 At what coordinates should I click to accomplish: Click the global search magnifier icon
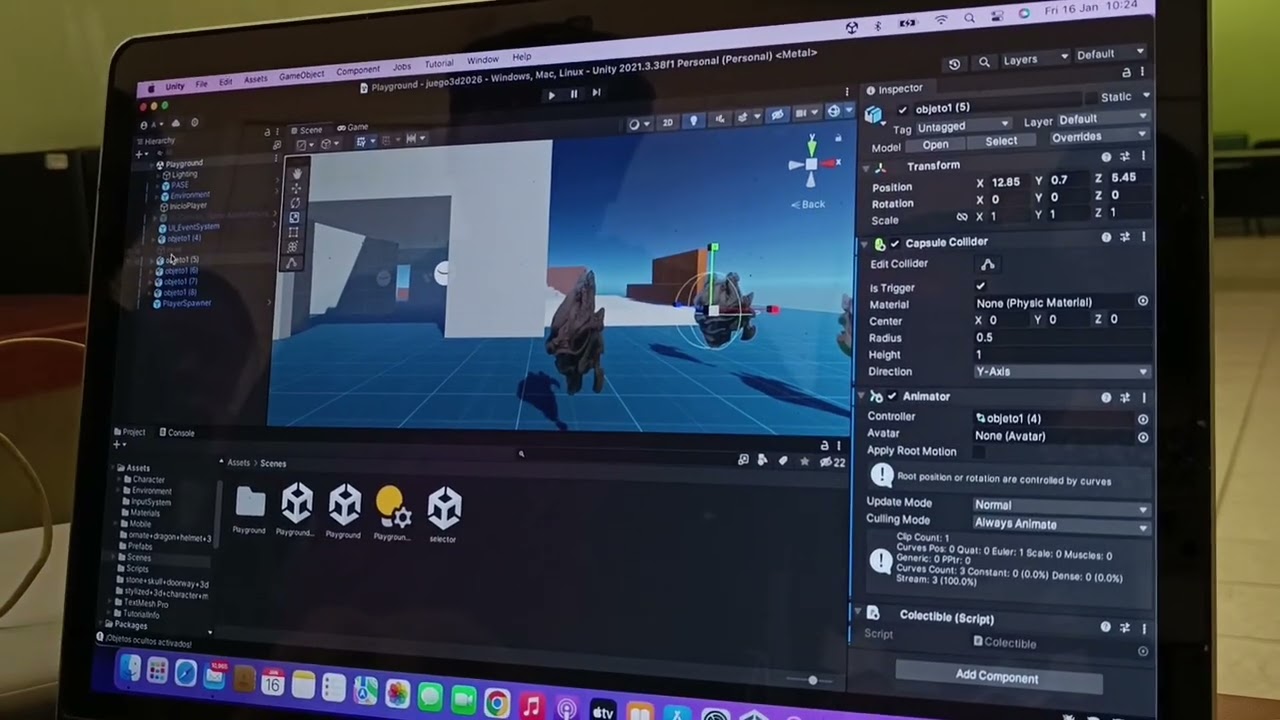click(984, 62)
